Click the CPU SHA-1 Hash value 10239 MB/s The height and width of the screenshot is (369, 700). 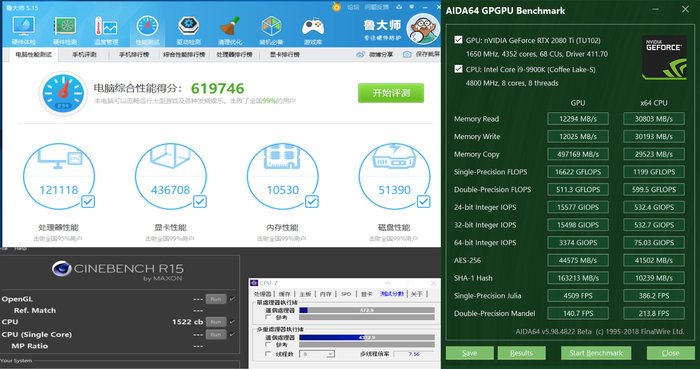[654, 278]
